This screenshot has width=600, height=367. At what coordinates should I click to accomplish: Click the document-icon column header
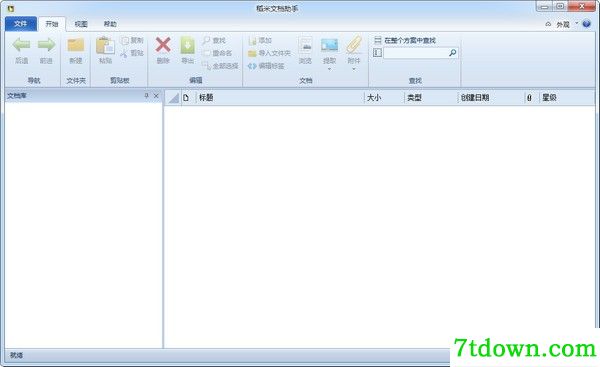(x=186, y=98)
